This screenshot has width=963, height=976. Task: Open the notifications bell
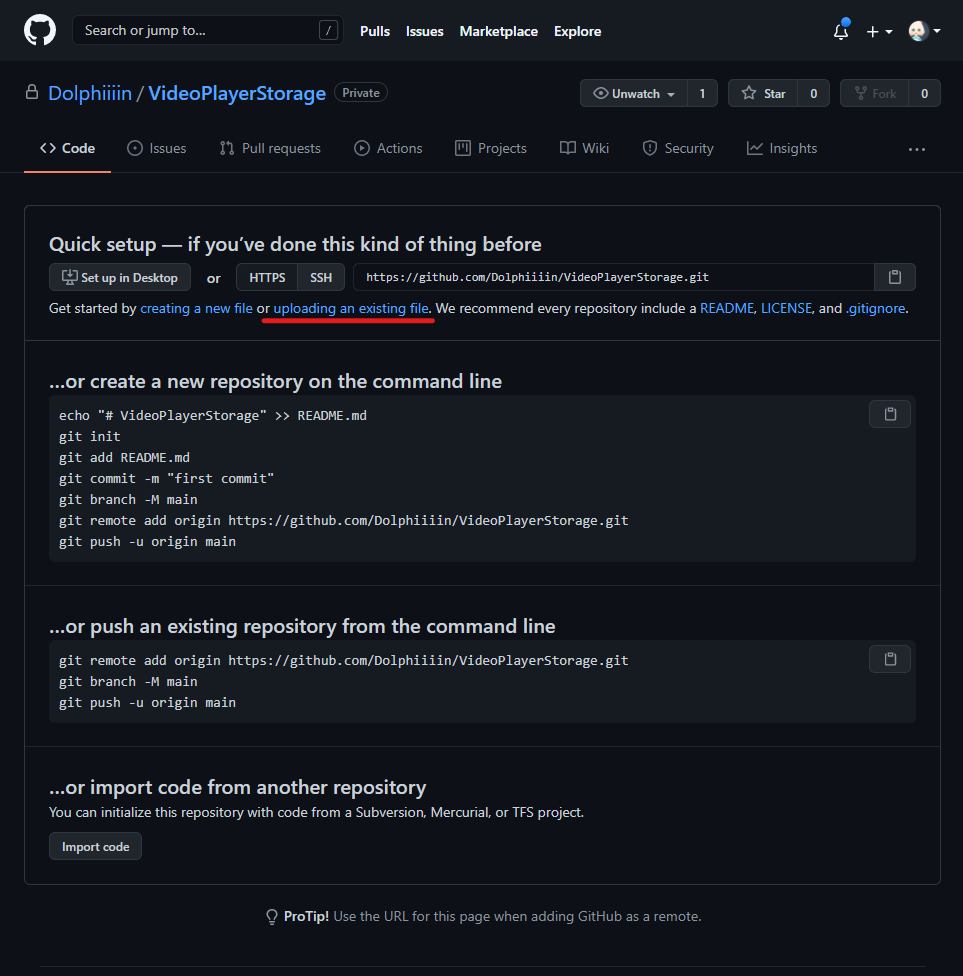coord(841,30)
